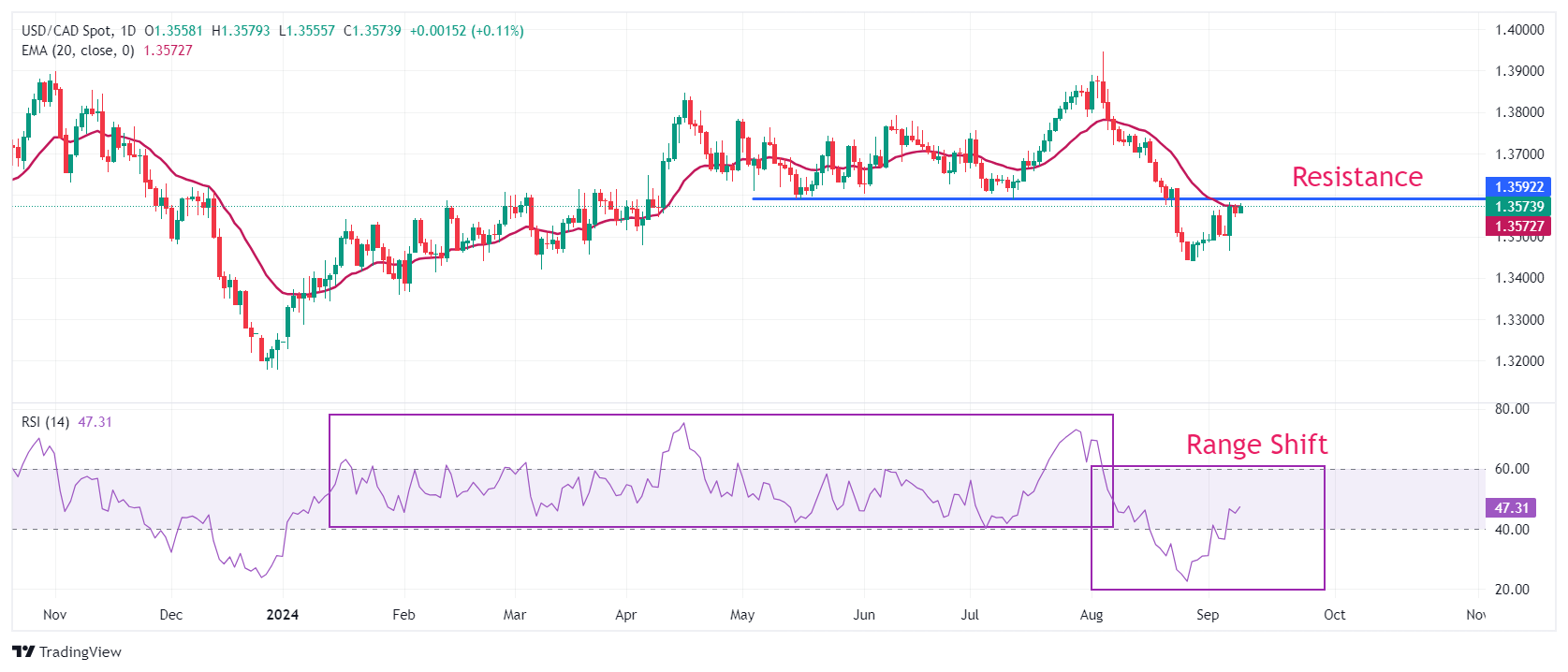Click the +0.00152 (+0.11%) price change text

click(x=466, y=31)
